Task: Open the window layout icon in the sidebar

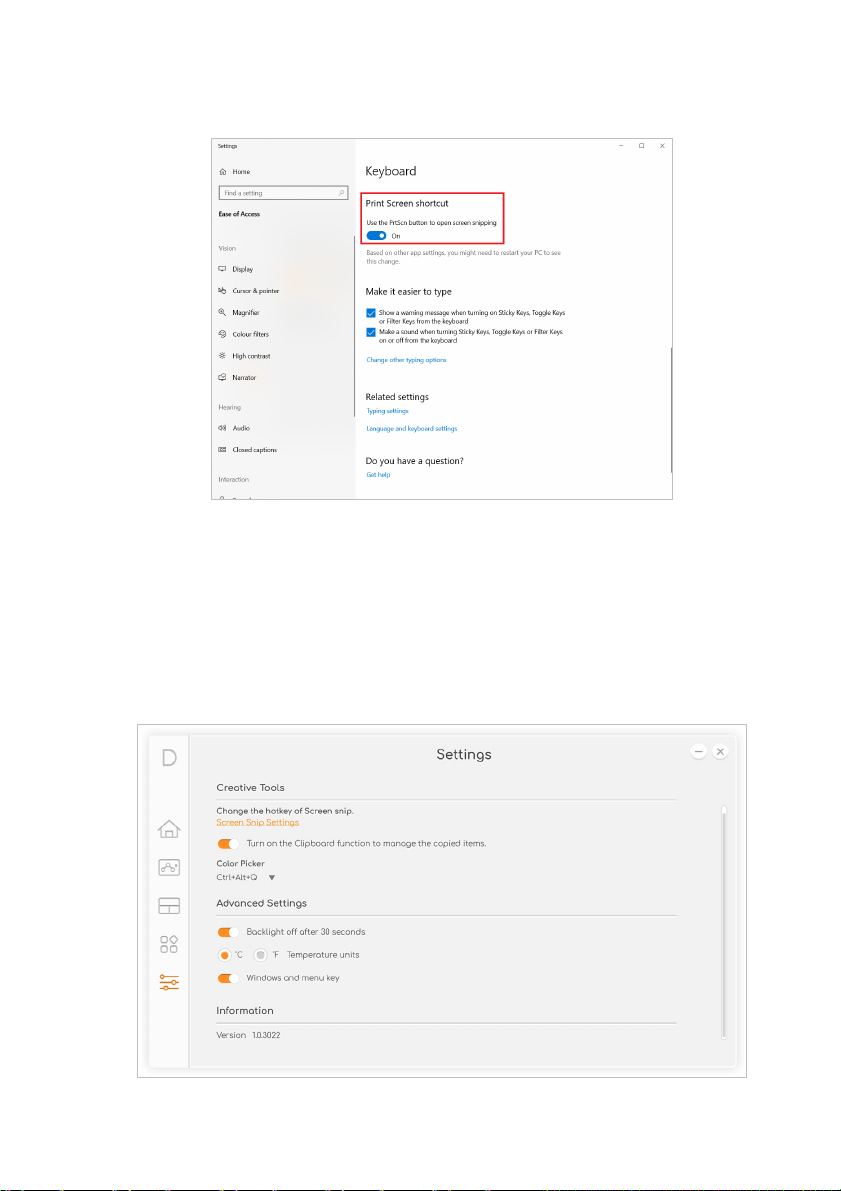Action: [x=169, y=906]
